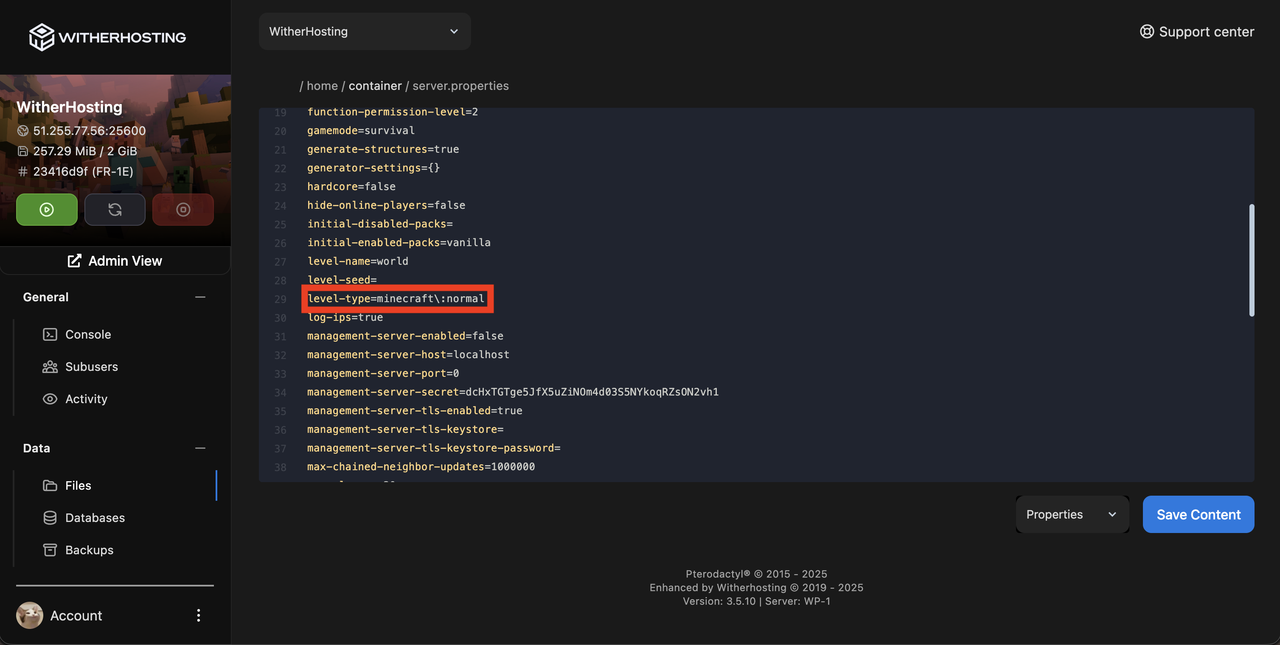Click the Subusers people icon
This screenshot has height=645, width=1280.
pyautogui.click(x=50, y=367)
